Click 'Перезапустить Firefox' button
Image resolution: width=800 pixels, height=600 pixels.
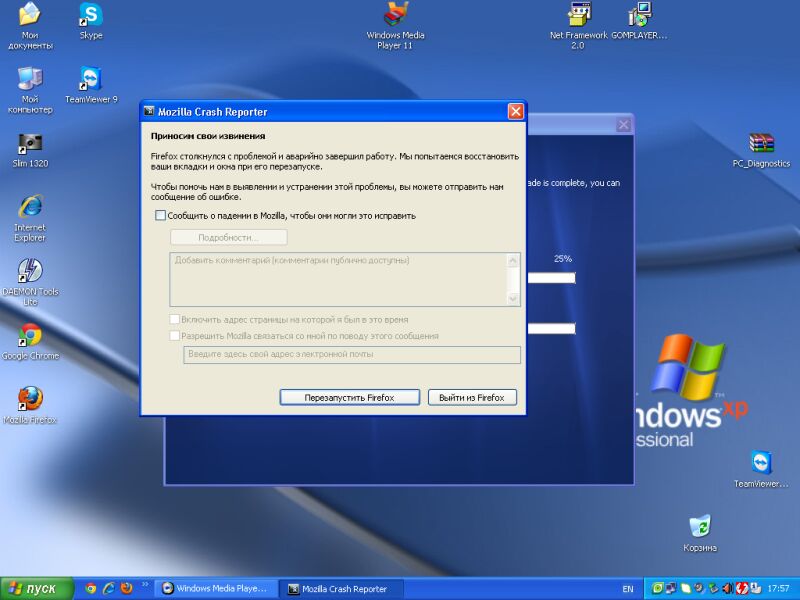[x=349, y=397]
